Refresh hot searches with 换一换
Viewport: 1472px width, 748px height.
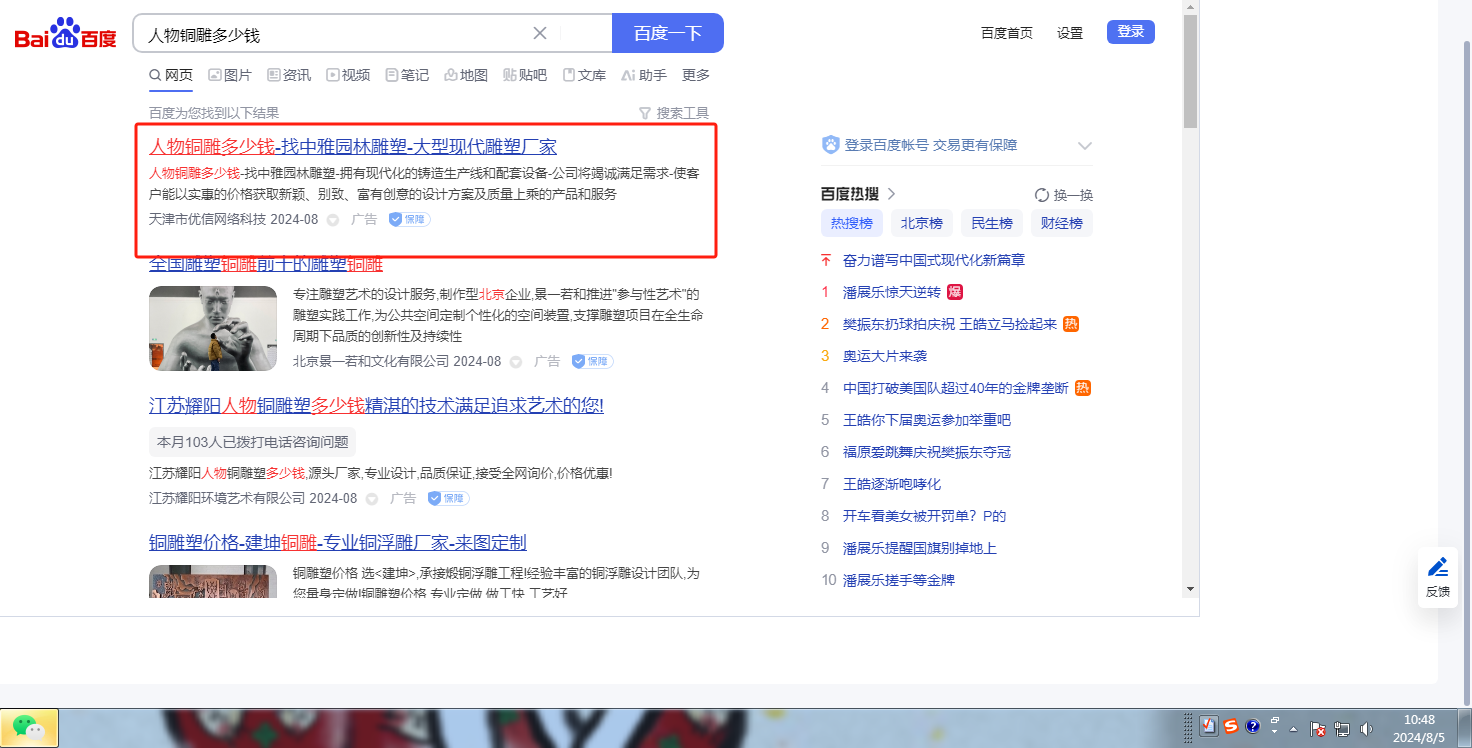click(x=1064, y=195)
